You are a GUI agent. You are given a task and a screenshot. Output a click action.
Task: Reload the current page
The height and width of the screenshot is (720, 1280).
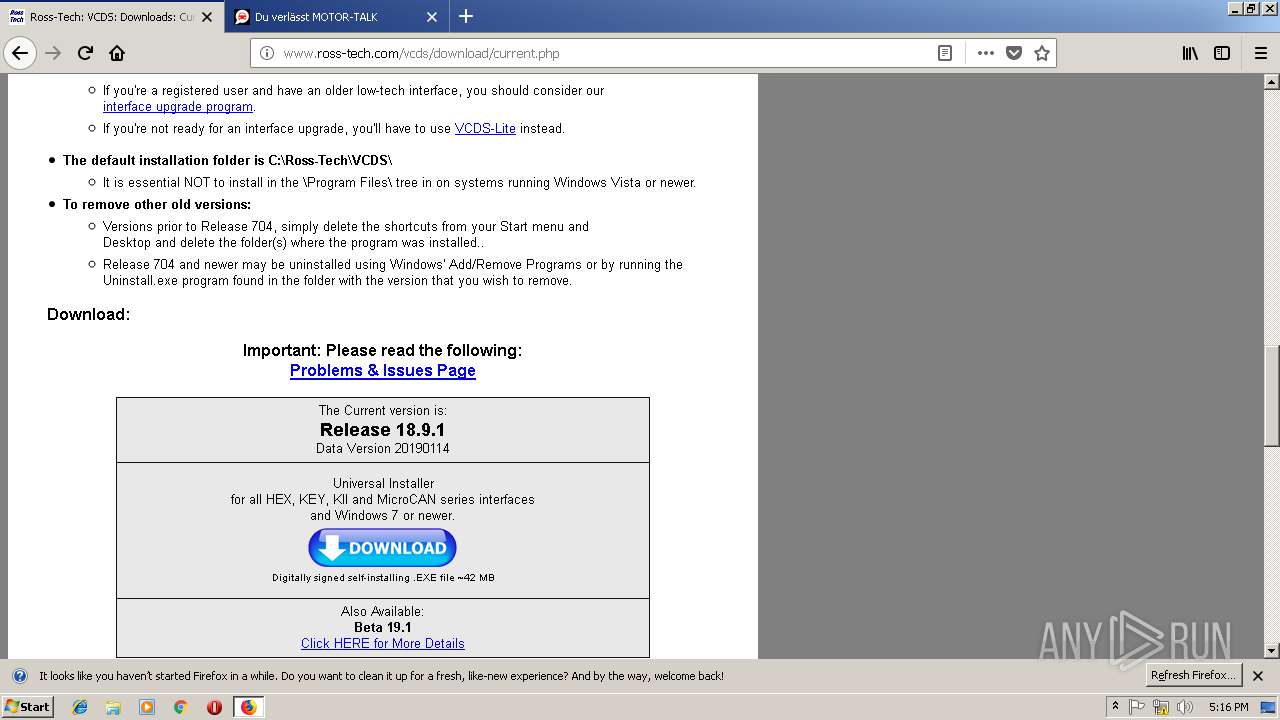(x=85, y=53)
